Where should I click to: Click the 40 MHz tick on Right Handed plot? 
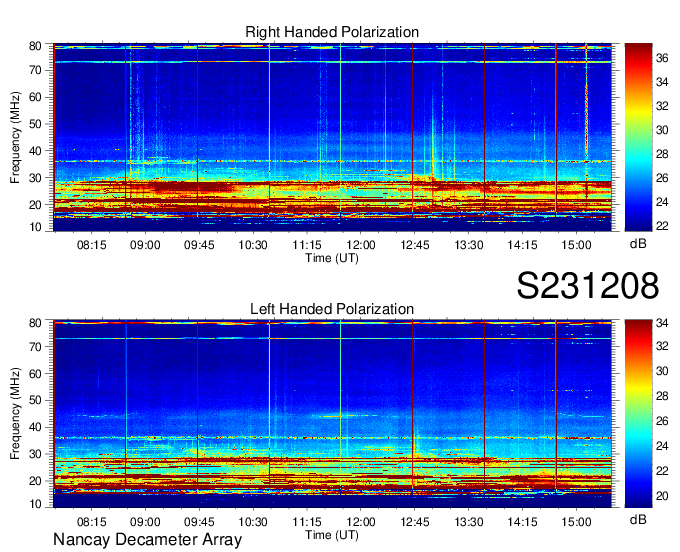coord(35,151)
